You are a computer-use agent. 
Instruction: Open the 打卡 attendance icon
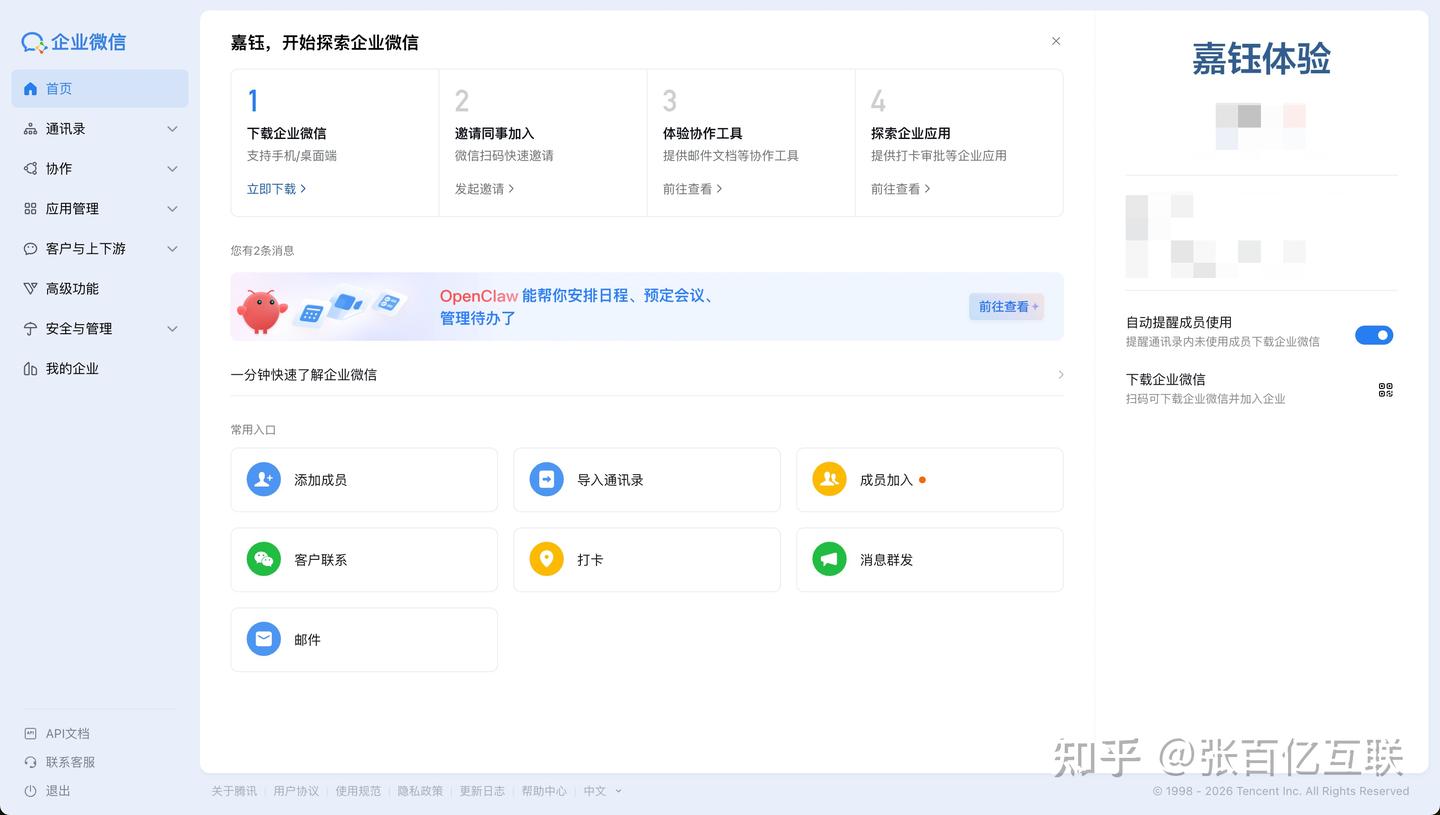click(x=546, y=559)
